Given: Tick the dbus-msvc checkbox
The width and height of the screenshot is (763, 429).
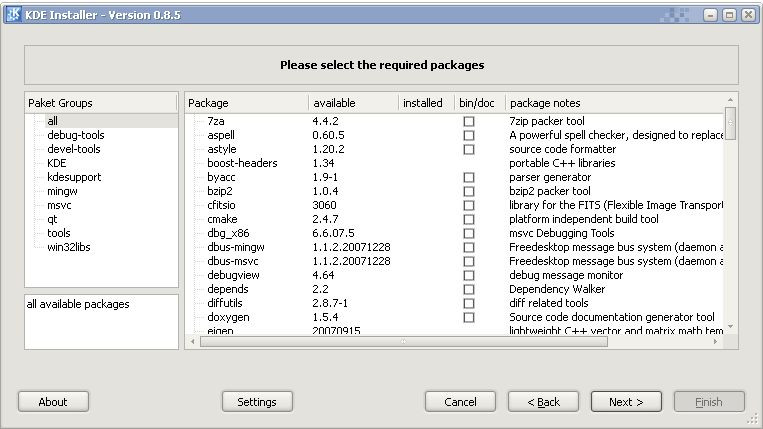Looking at the screenshot, I should coord(469,261).
